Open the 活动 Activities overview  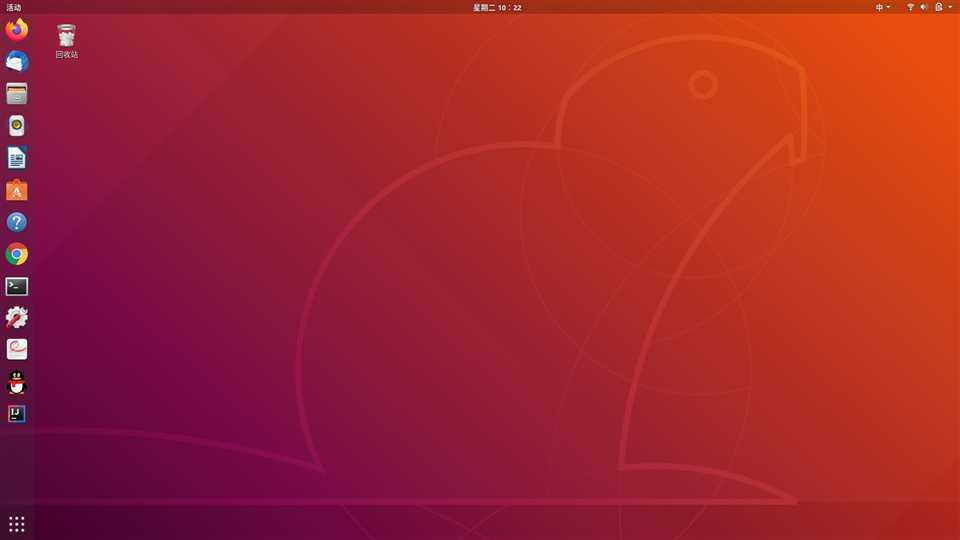tap(13, 7)
